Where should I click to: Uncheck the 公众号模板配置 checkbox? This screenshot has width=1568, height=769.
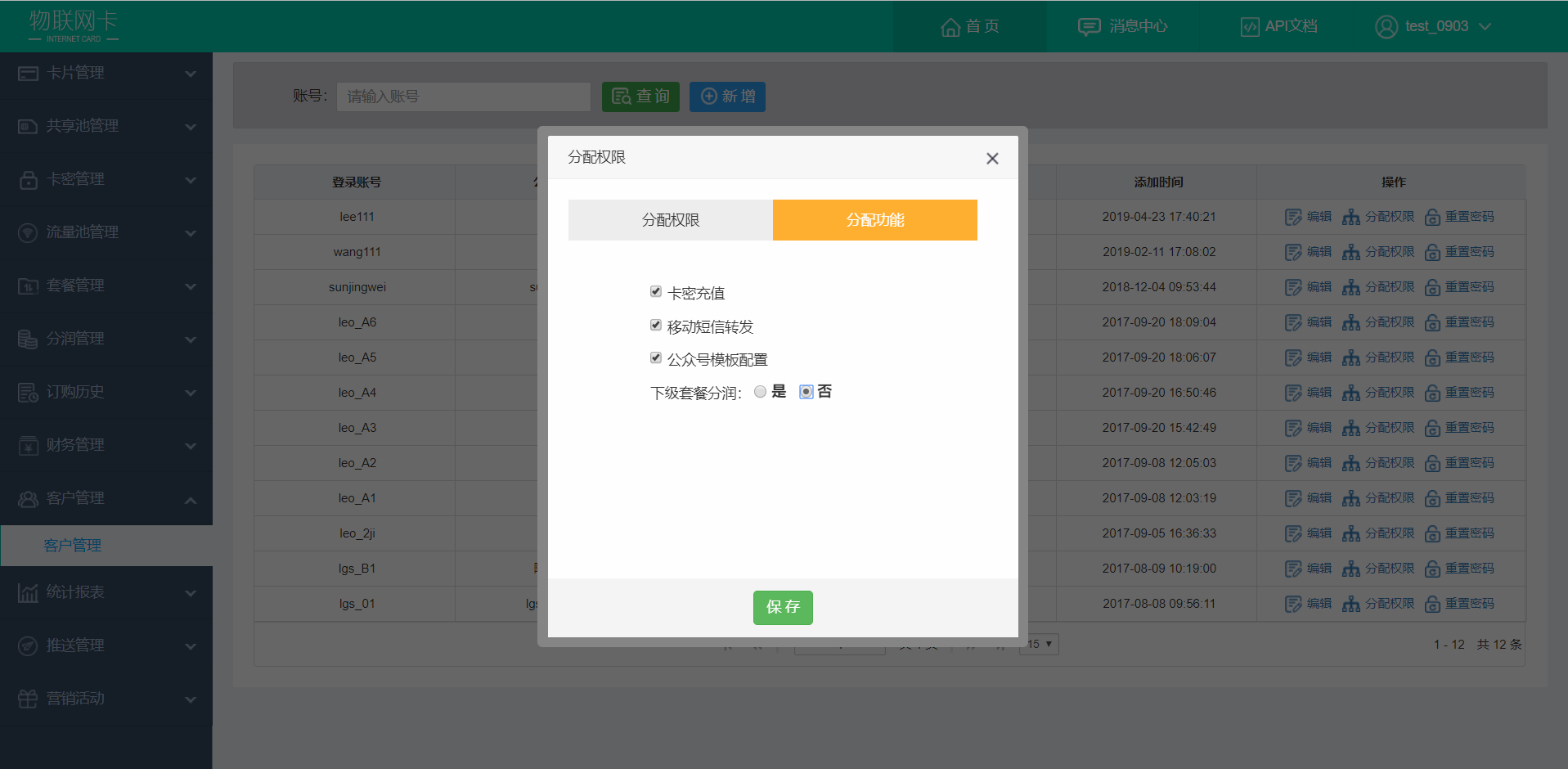click(656, 358)
